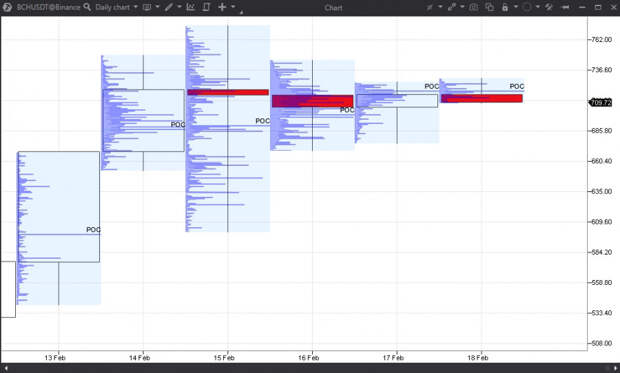620x373 pixels.
Task: Click the platform logo icon
Action: 7,7
